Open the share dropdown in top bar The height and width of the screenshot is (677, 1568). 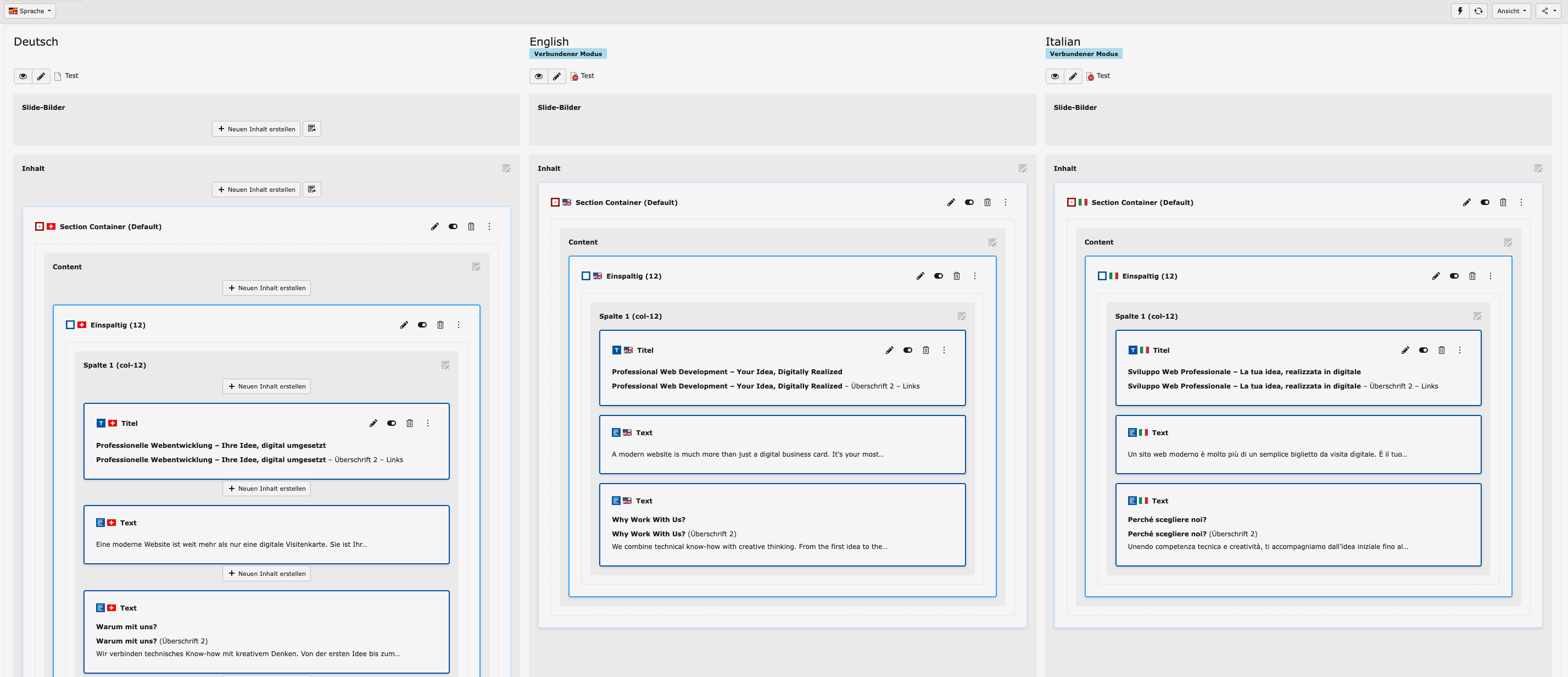coord(1549,11)
